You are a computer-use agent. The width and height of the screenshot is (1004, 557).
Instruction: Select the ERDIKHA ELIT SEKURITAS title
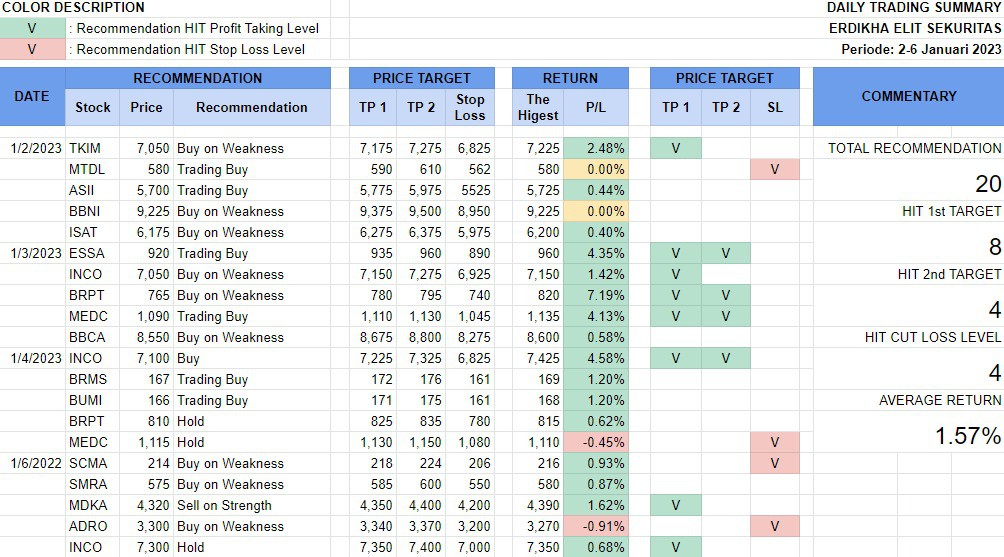click(915, 28)
